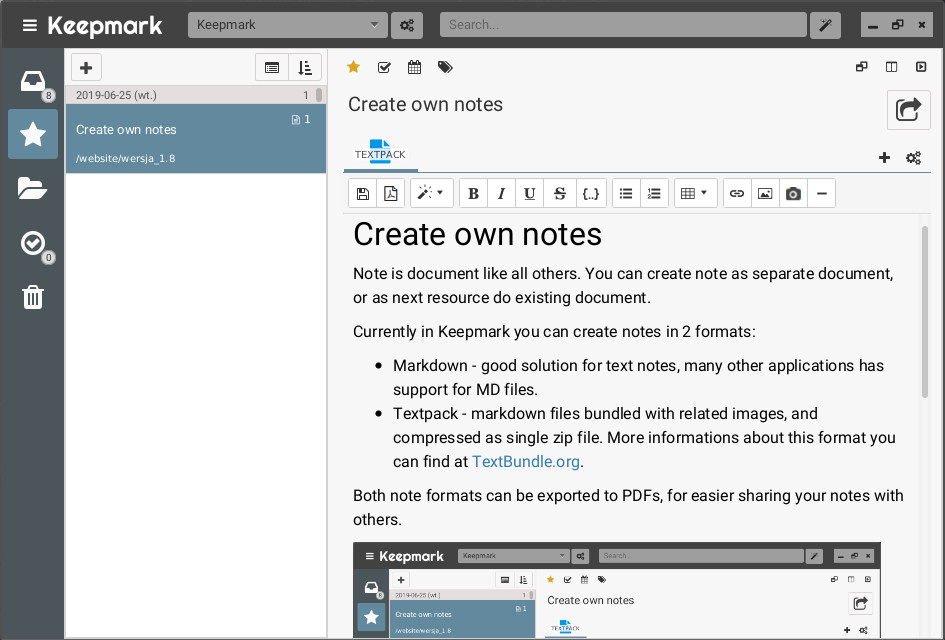Viewport: 945px width, 640px height.
Task: Click the note editor vertical scrollbar
Action: 925,312
